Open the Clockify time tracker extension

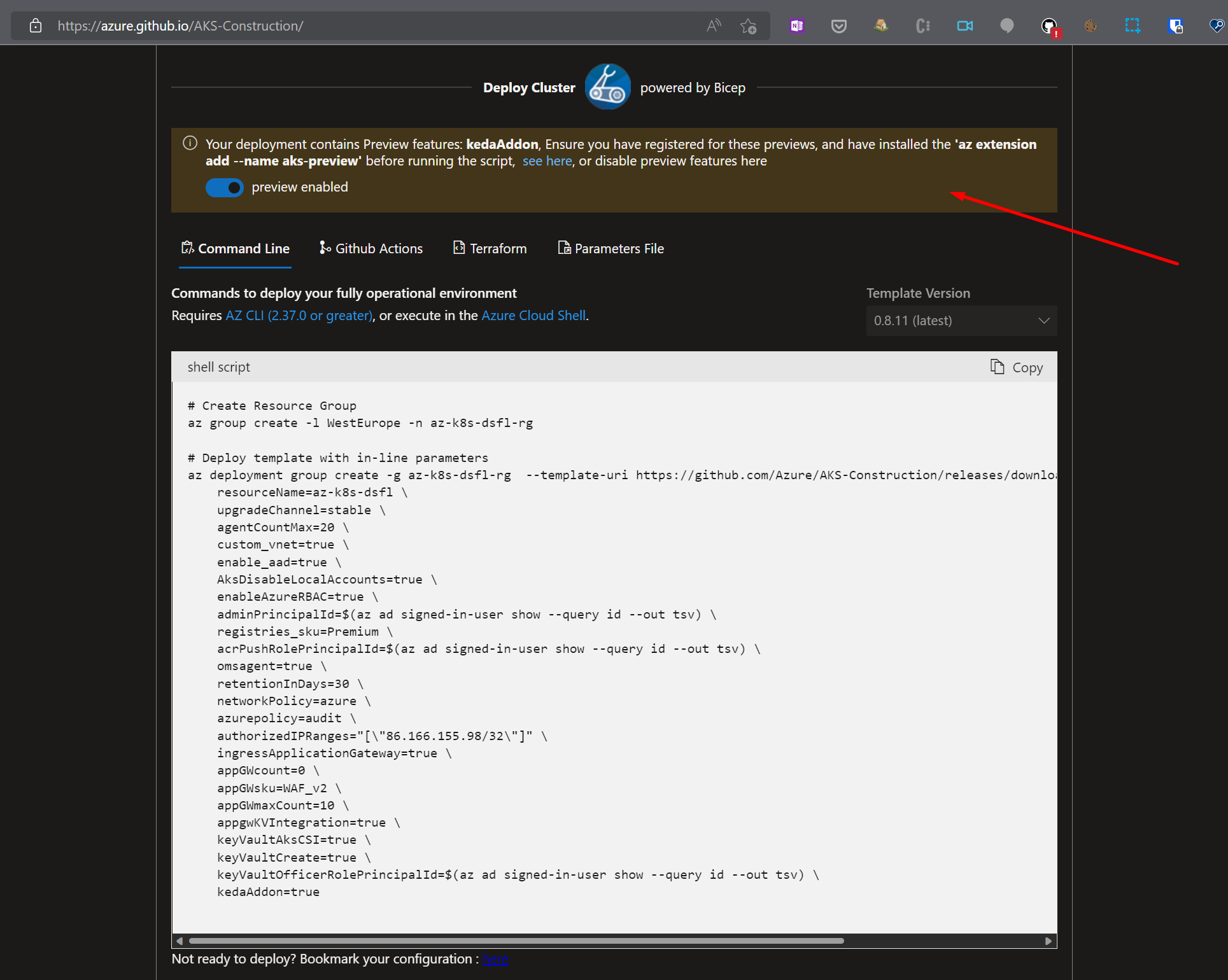tap(922, 25)
